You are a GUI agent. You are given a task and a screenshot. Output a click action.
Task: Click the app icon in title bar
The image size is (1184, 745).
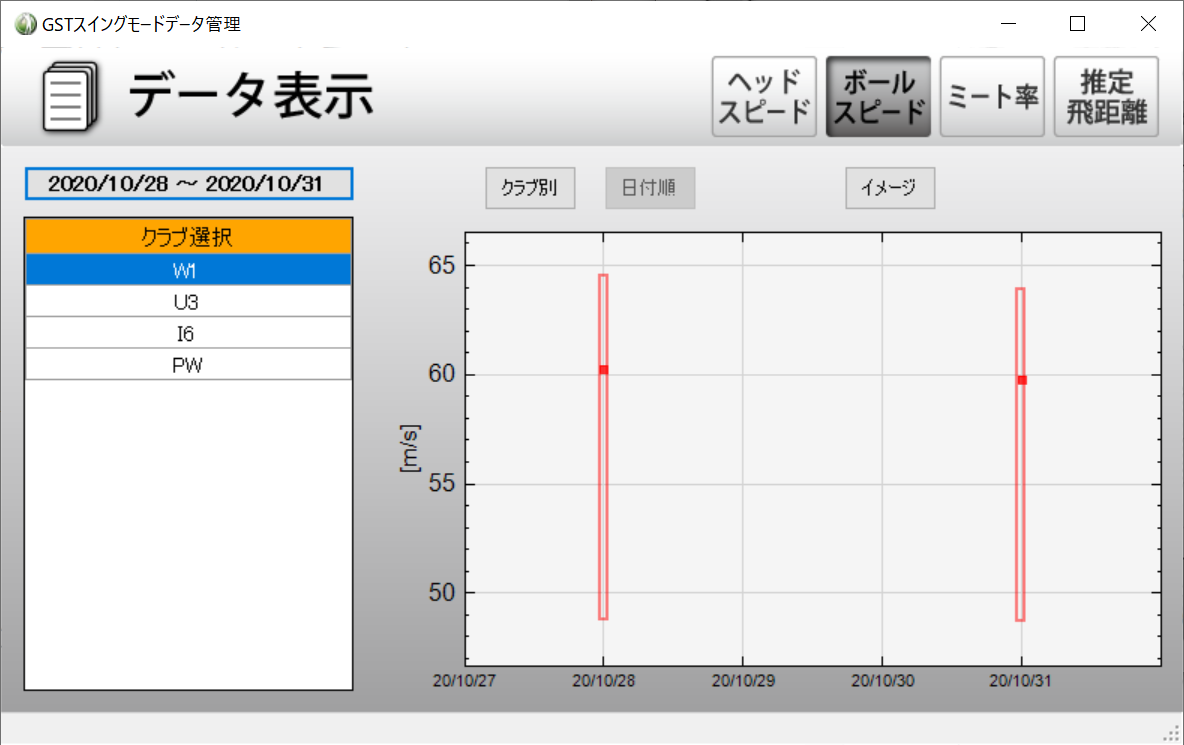tap(25, 24)
